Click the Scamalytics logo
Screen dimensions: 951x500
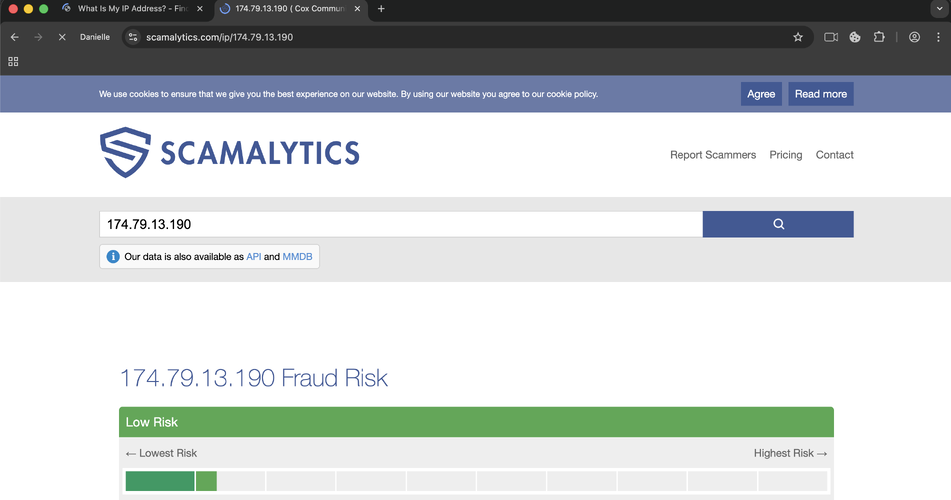230,152
